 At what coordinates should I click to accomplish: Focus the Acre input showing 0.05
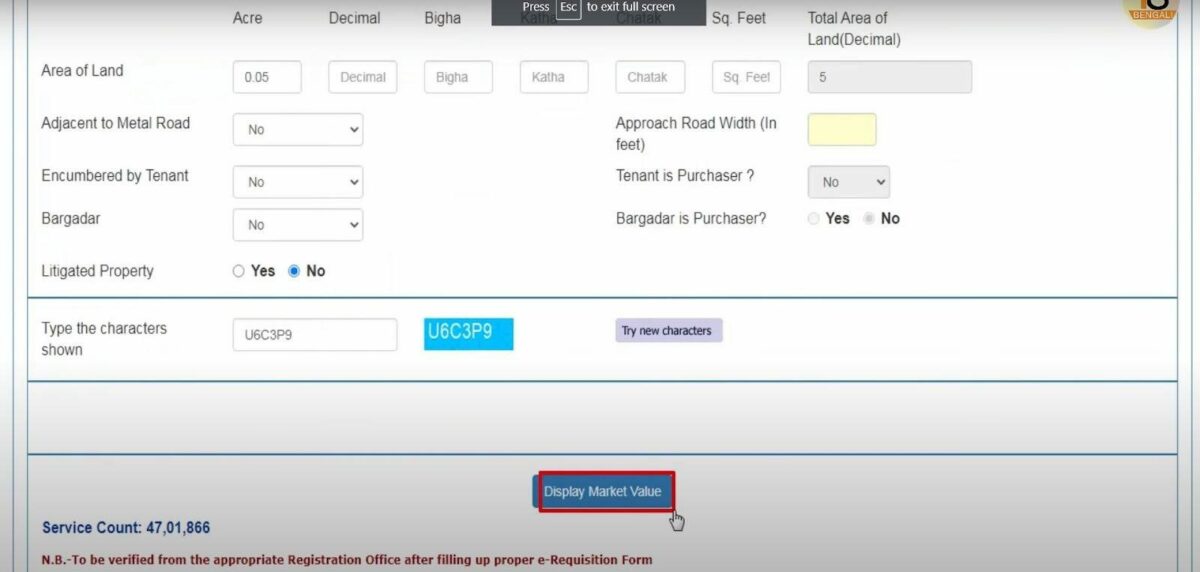pyautogui.click(x=267, y=78)
